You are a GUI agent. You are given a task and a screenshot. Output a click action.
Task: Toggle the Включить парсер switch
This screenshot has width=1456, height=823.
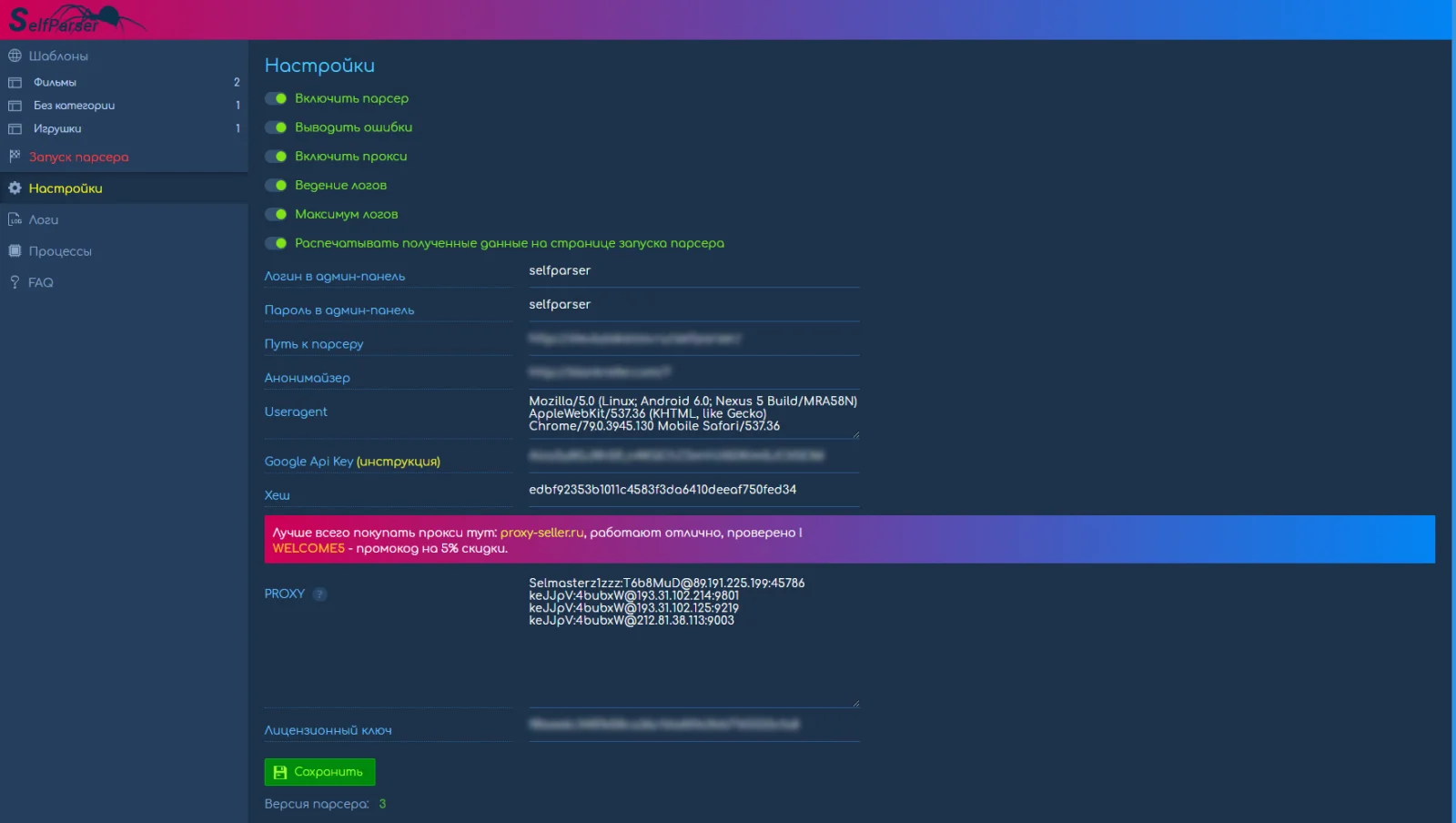click(276, 98)
